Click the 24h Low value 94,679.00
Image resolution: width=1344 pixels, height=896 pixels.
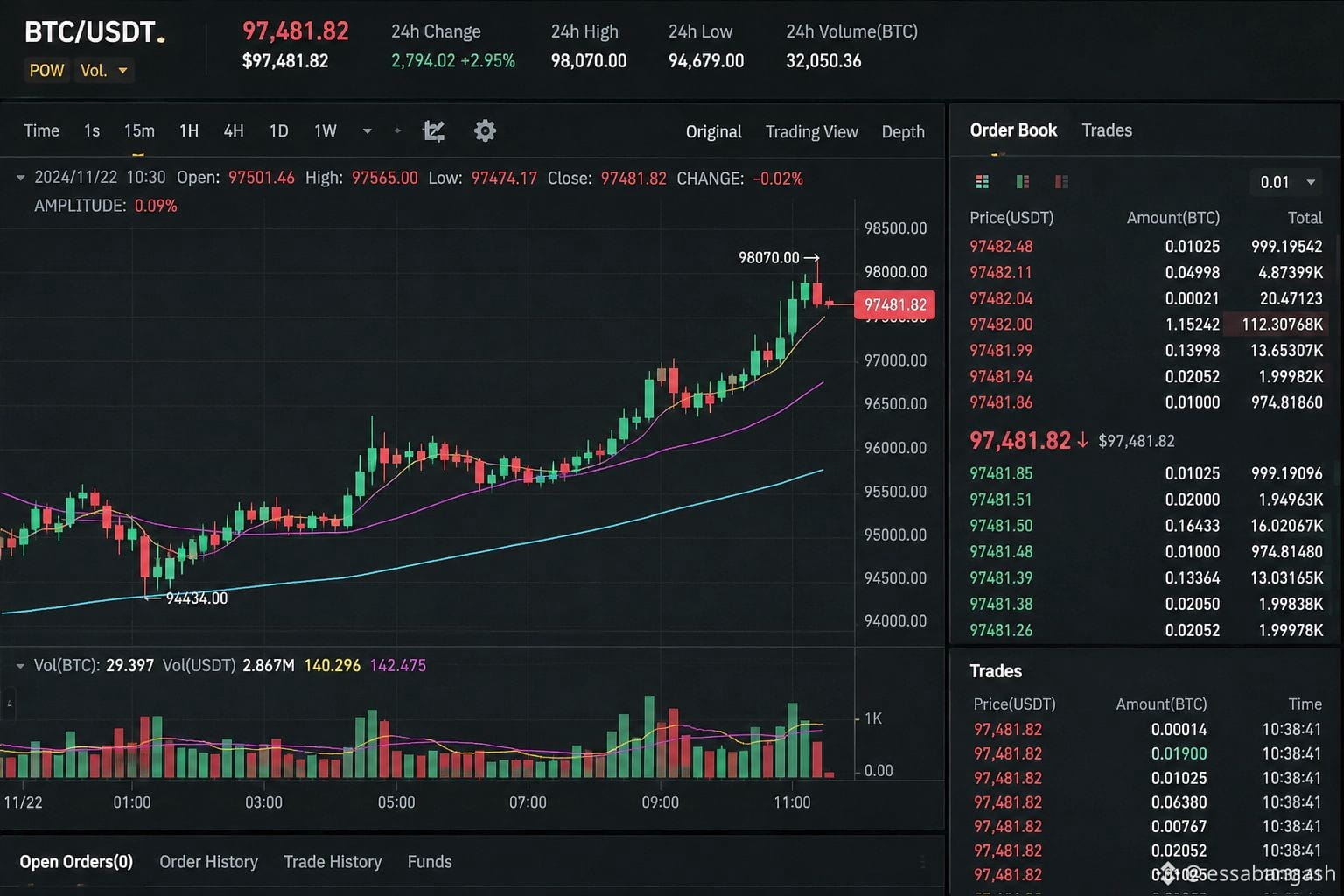coord(706,61)
